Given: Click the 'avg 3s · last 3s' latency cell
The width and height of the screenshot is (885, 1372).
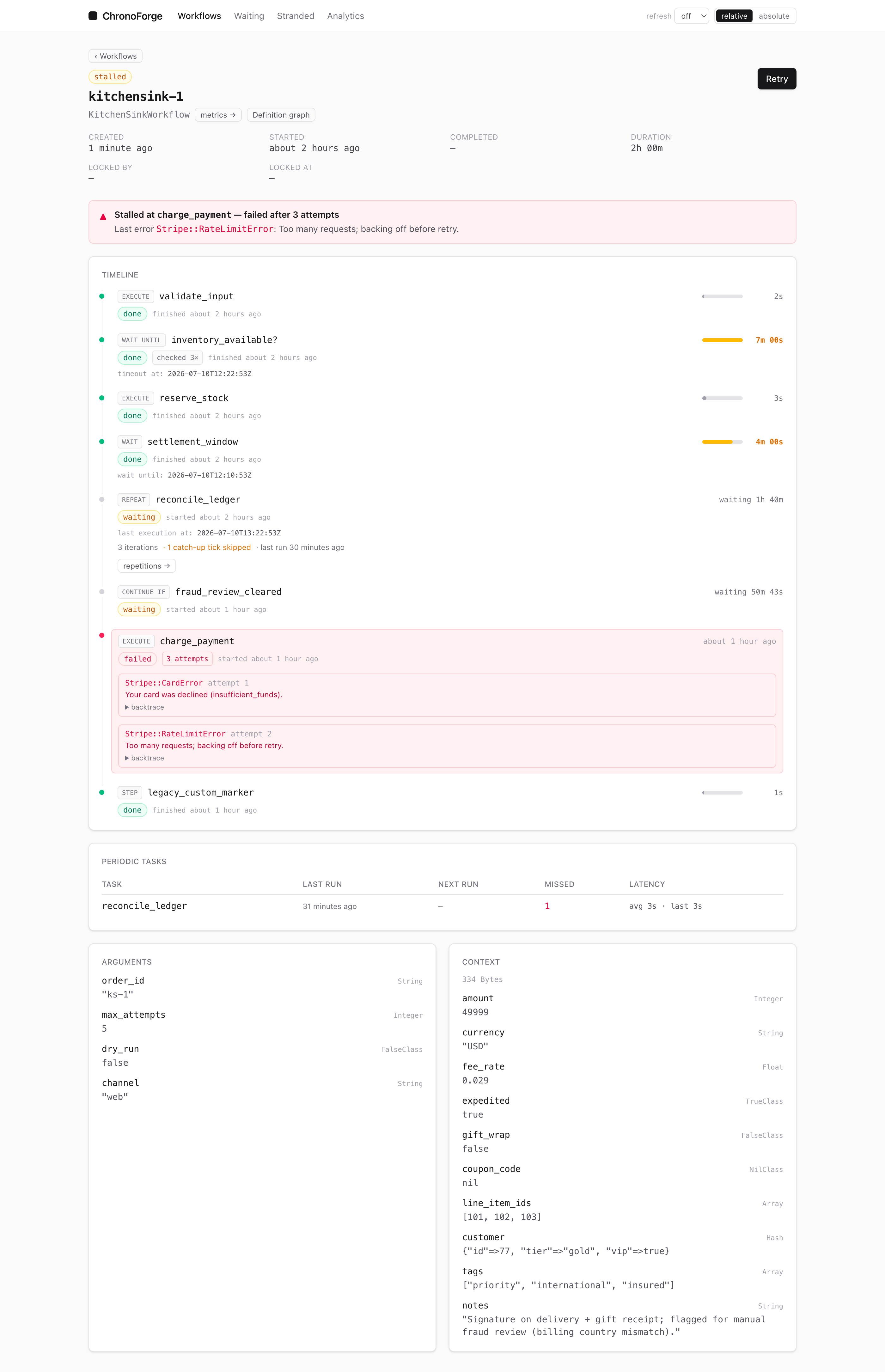Looking at the screenshot, I should tap(665, 906).
